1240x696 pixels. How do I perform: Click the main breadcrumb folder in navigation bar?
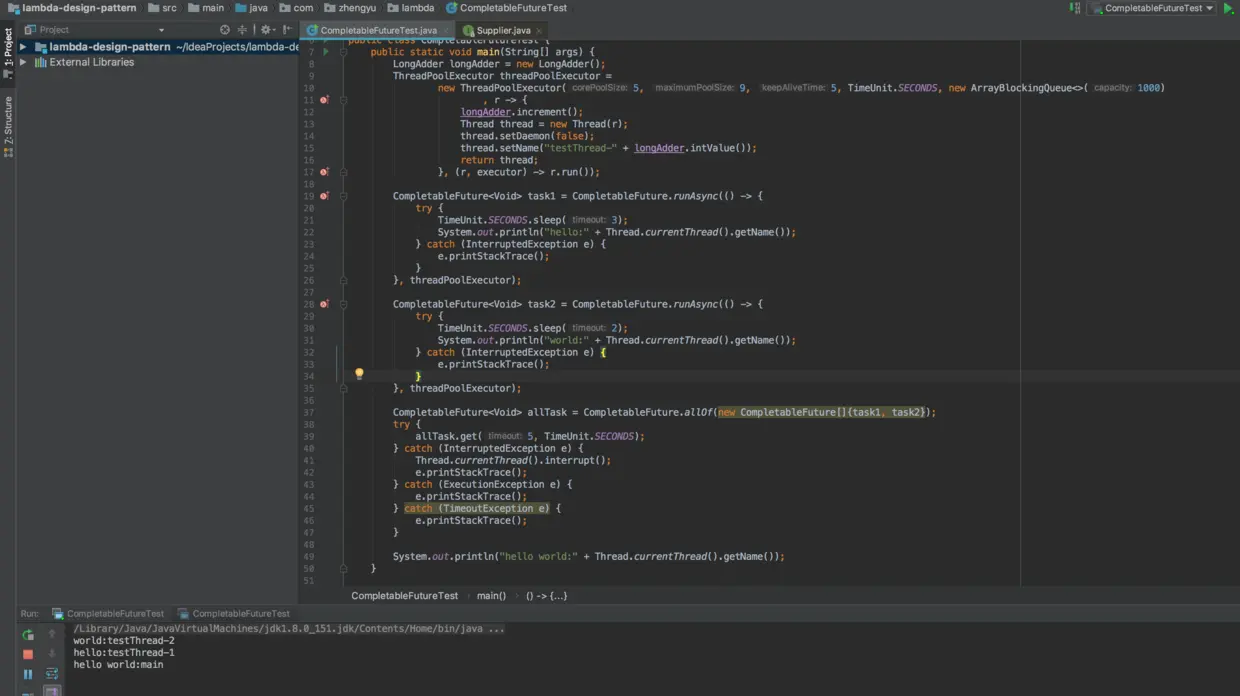coord(206,8)
